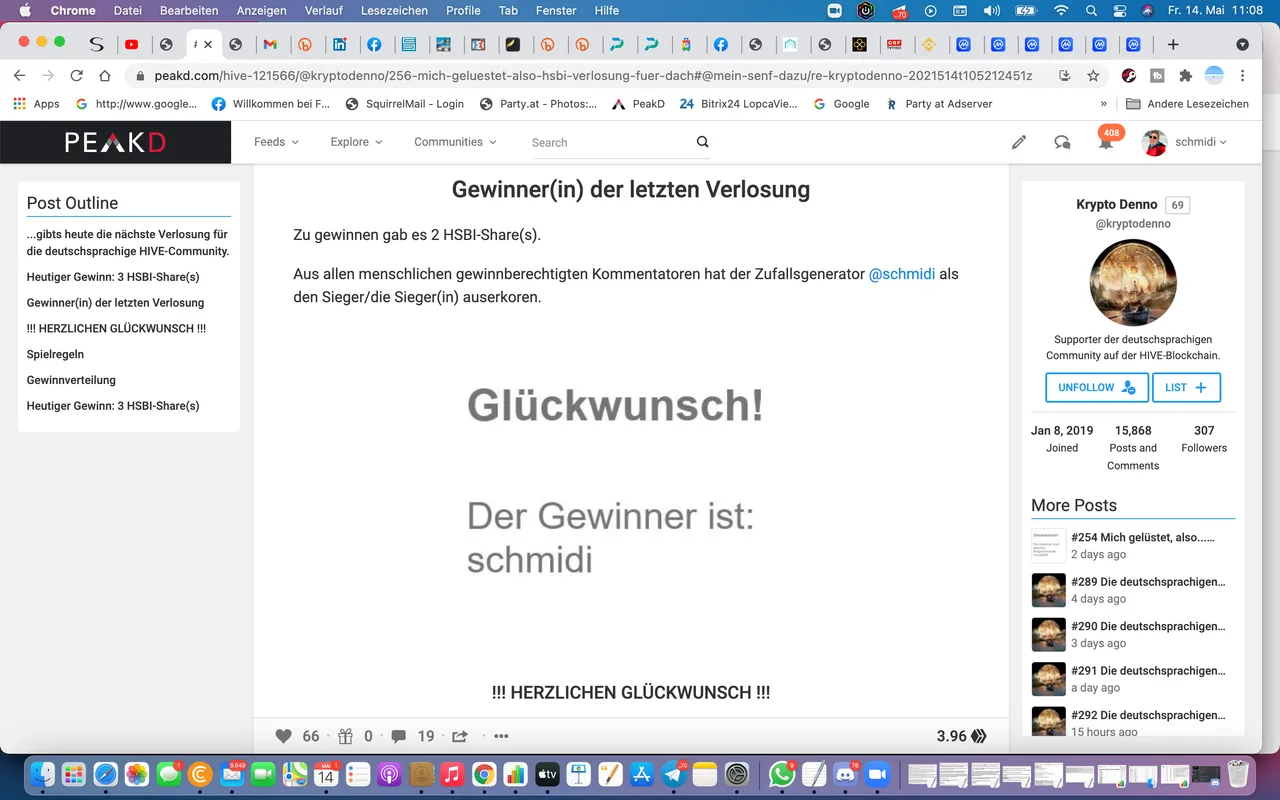Jump to Gewinner(in) der letzten Verlosung outline

[x=115, y=302]
